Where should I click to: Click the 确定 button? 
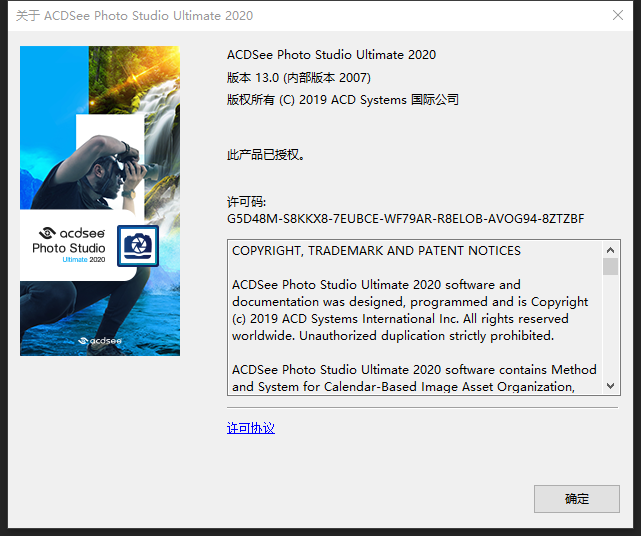(576, 498)
